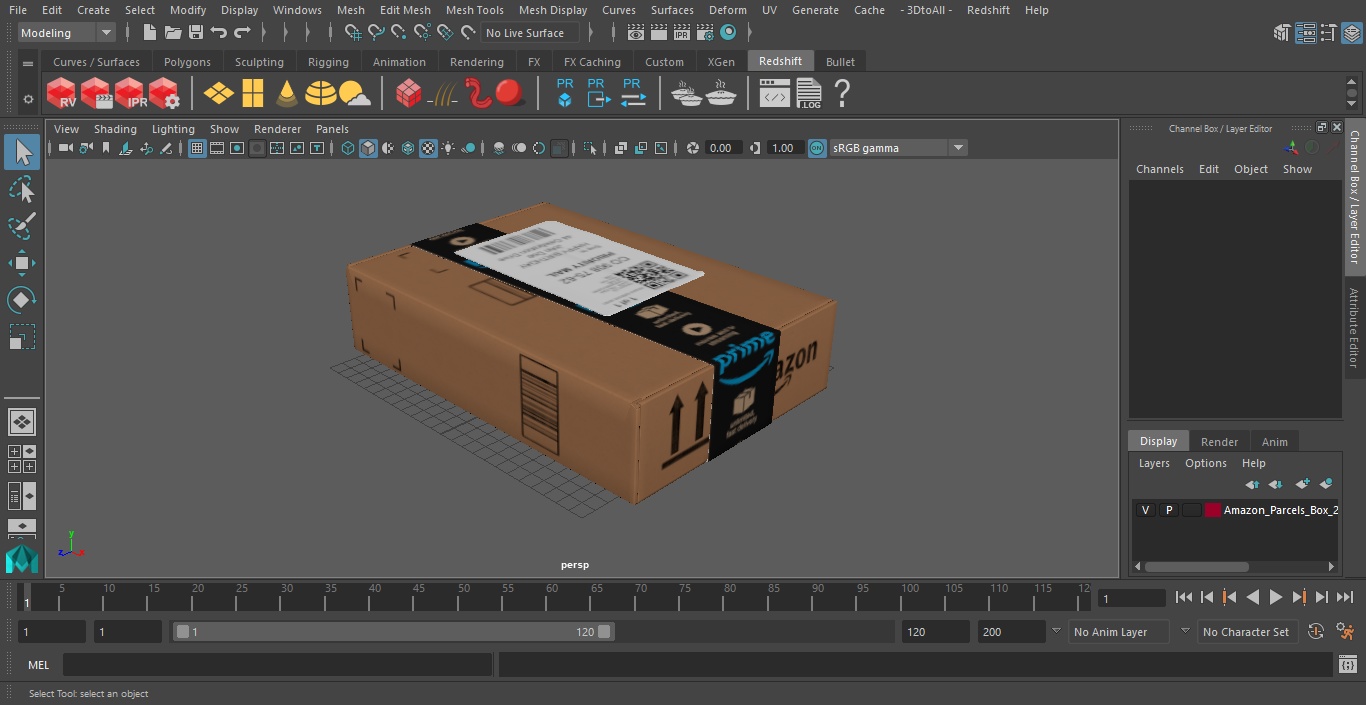Start the Redshift IPR render icon
Image resolution: width=1366 pixels, height=705 pixels.
coord(130,94)
